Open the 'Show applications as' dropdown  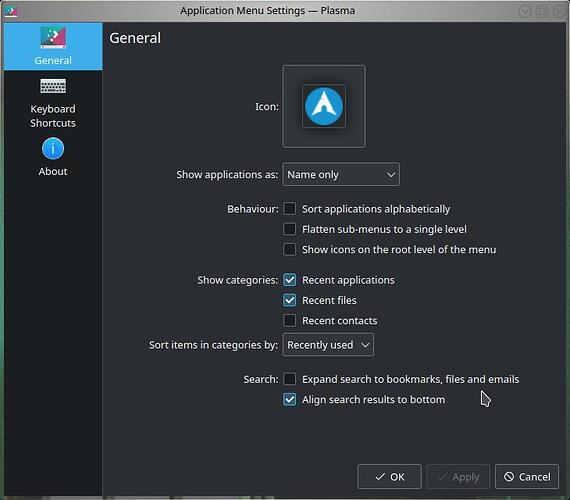341,175
